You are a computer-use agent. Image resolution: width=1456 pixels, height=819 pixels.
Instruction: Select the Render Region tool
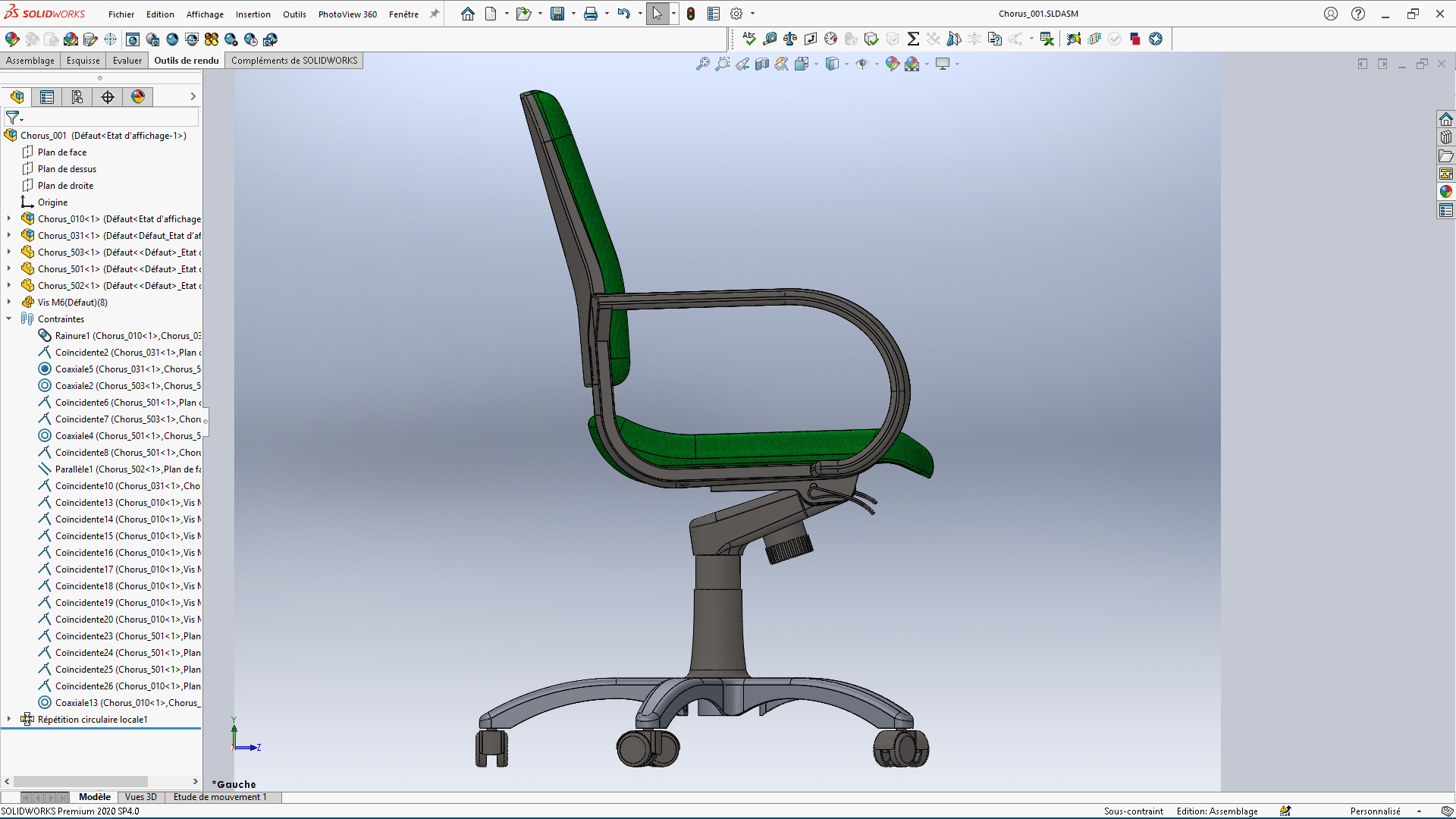(x=192, y=39)
